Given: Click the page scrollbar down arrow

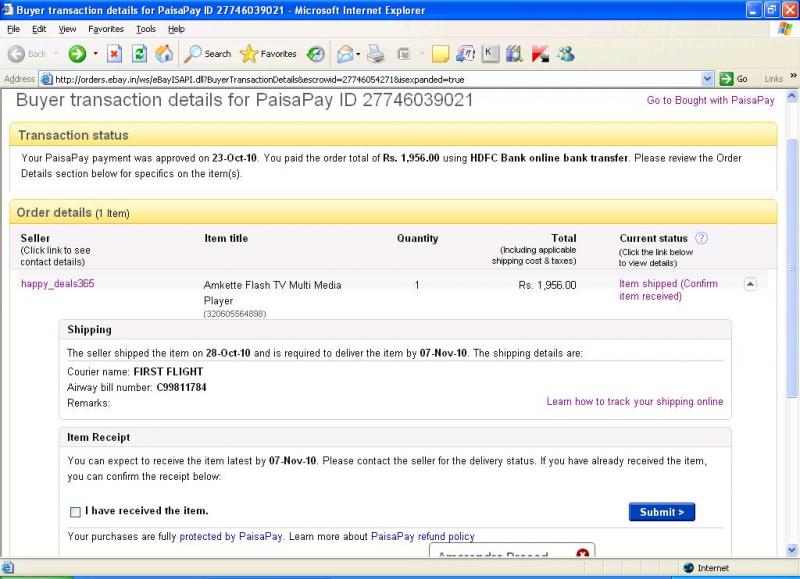Looking at the screenshot, I should 792,549.
